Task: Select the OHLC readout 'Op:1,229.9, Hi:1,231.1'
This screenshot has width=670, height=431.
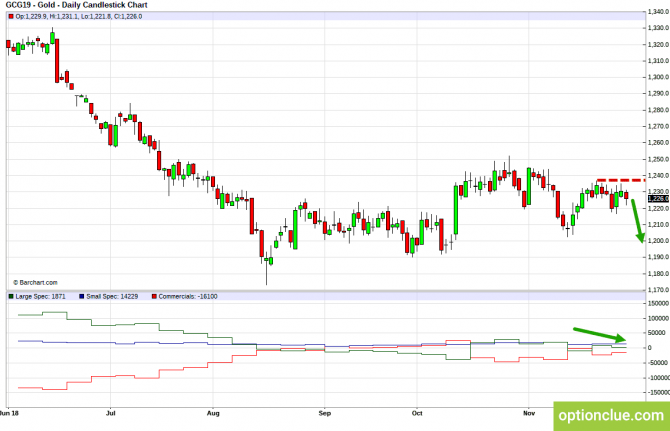Action: point(47,17)
